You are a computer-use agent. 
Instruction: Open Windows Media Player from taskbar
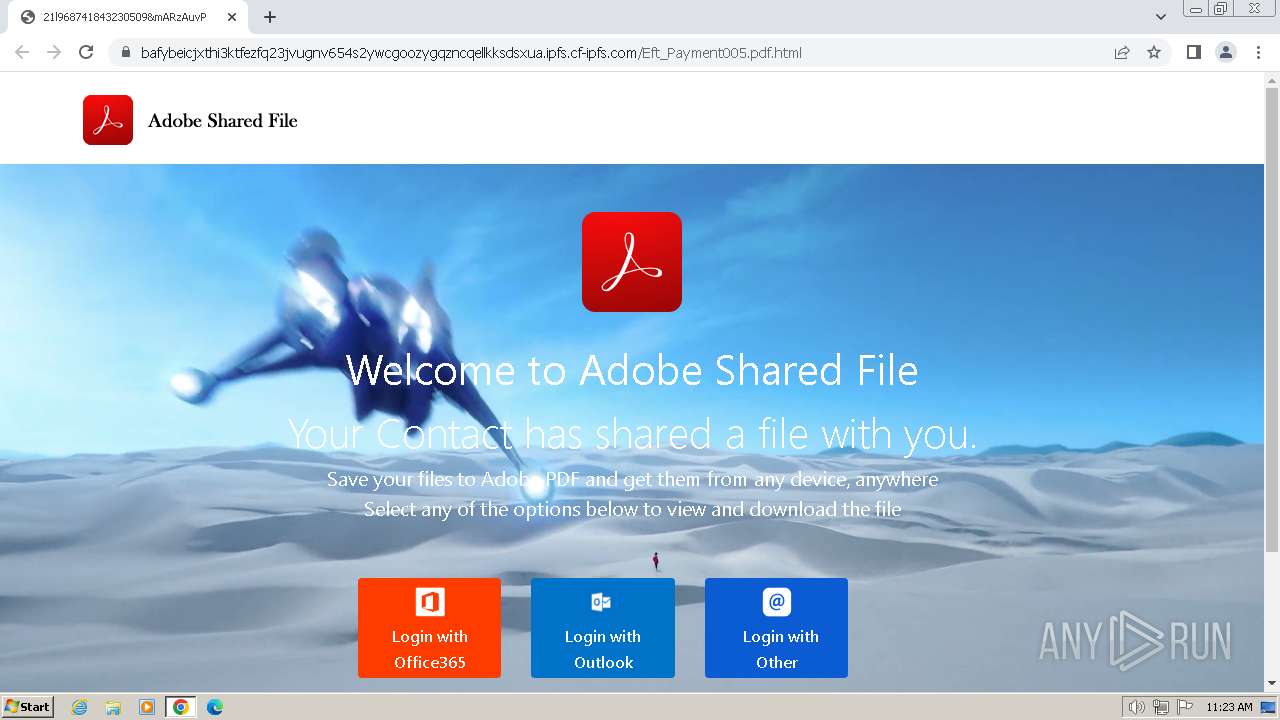point(147,707)
